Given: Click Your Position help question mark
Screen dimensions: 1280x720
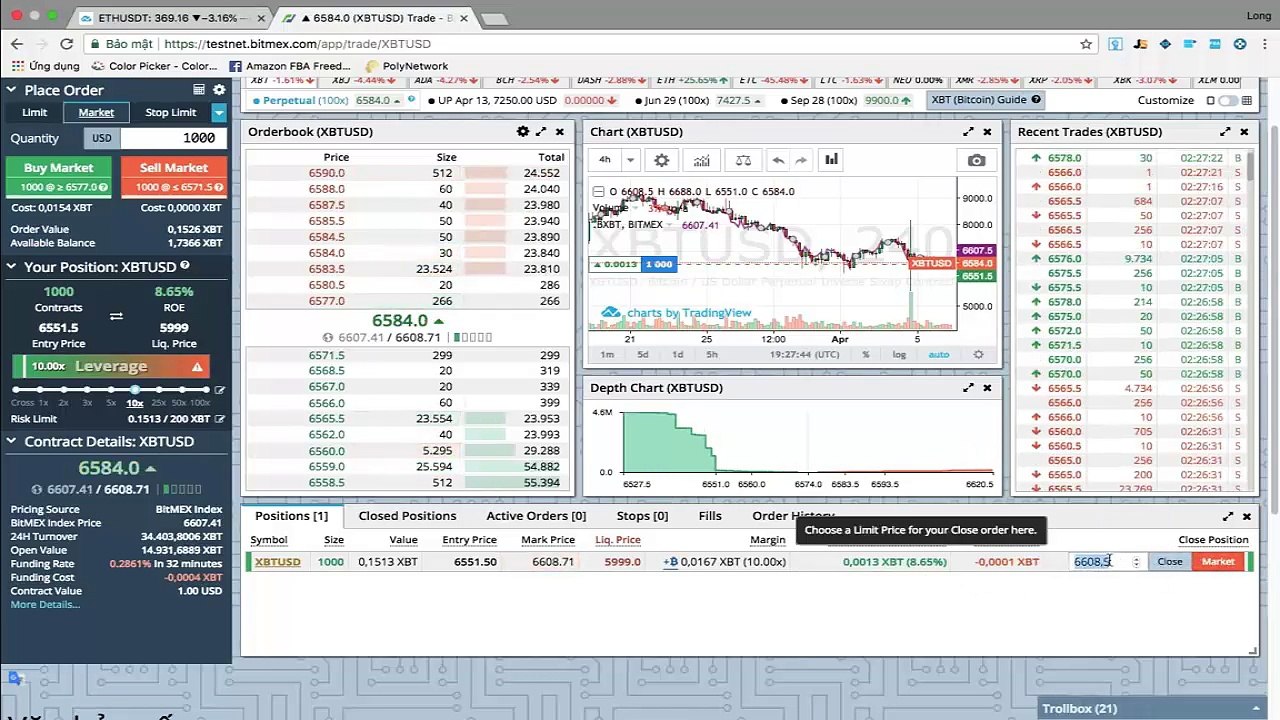Looking at the screenshot, I should coord(185,266).
